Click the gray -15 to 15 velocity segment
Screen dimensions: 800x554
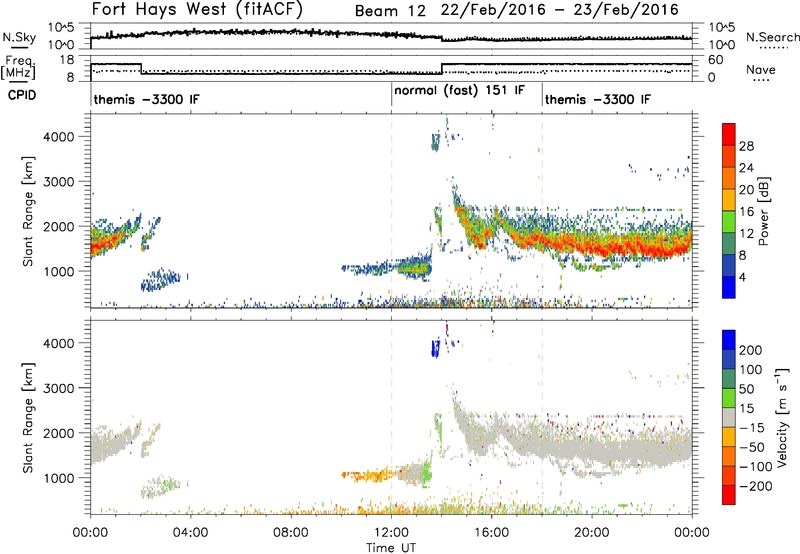pos(729,417)
